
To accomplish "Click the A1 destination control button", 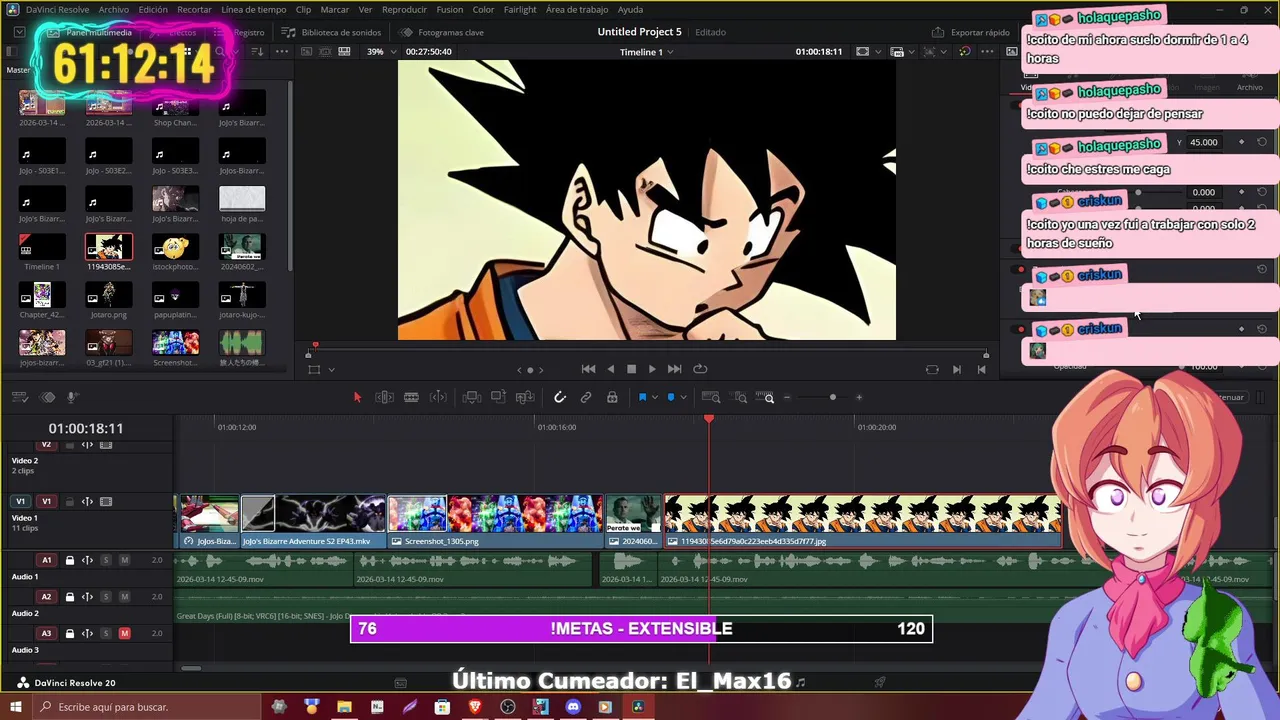I will 46,560.
